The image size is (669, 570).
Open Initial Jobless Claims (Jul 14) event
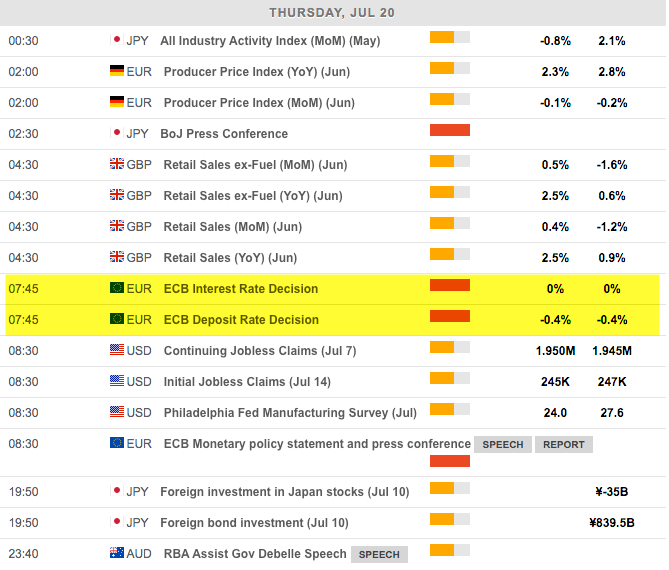point(247,382)
